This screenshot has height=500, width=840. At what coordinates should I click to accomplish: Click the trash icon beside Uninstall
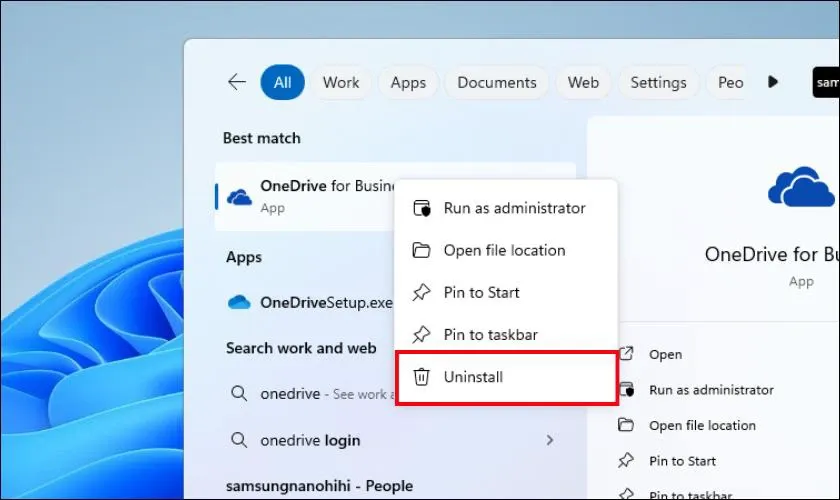(x=421, y=377)
